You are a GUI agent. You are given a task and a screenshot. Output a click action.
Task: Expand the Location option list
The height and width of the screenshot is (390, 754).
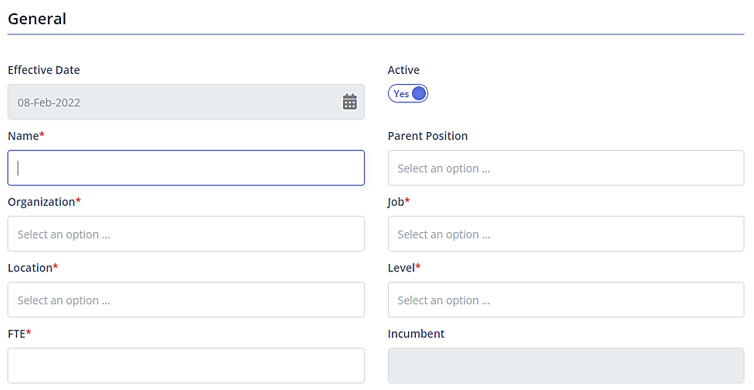click(x=186, y=300)
